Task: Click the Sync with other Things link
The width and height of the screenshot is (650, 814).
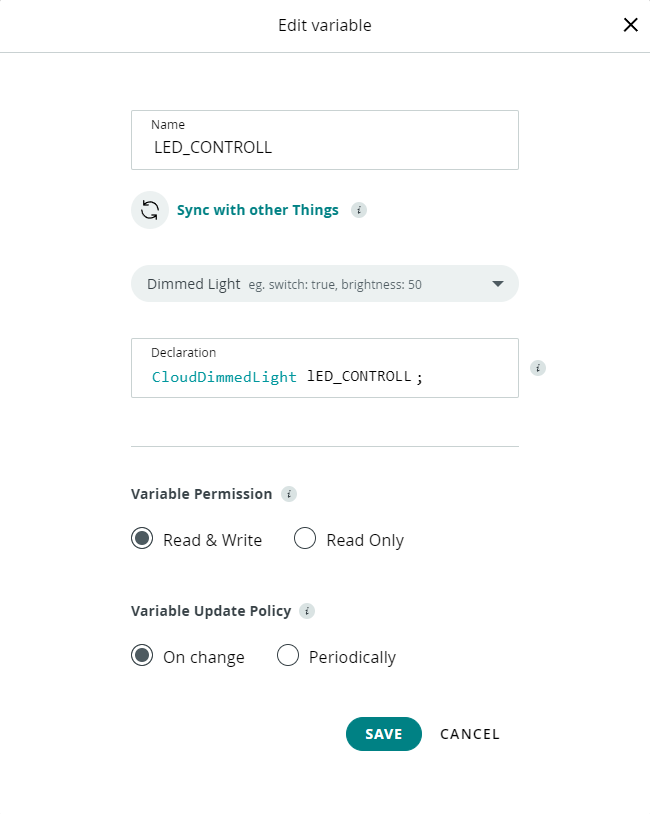Action: (258, 210)
